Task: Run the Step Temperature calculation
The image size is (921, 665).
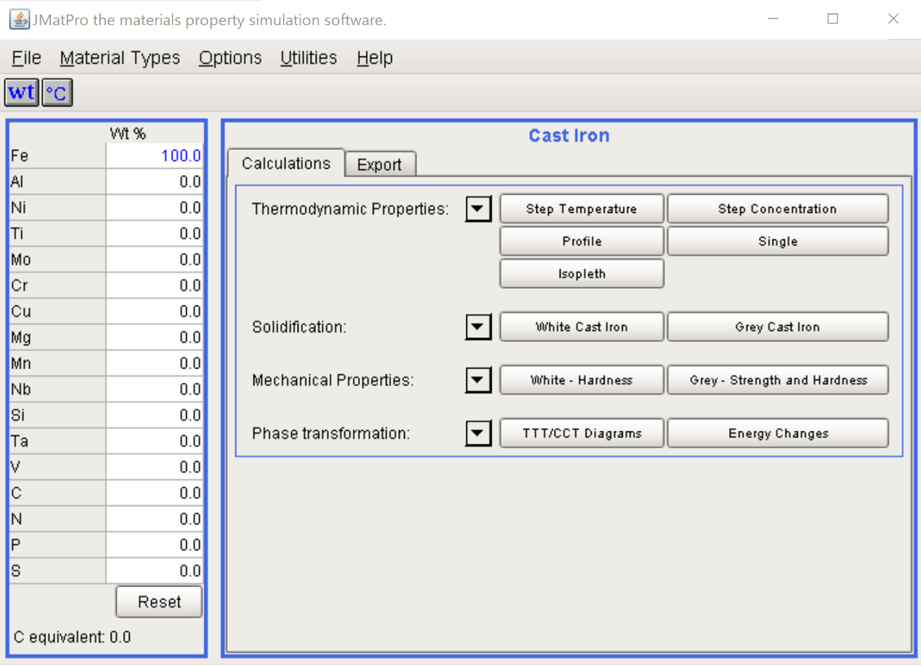Action: coord(581,209)
